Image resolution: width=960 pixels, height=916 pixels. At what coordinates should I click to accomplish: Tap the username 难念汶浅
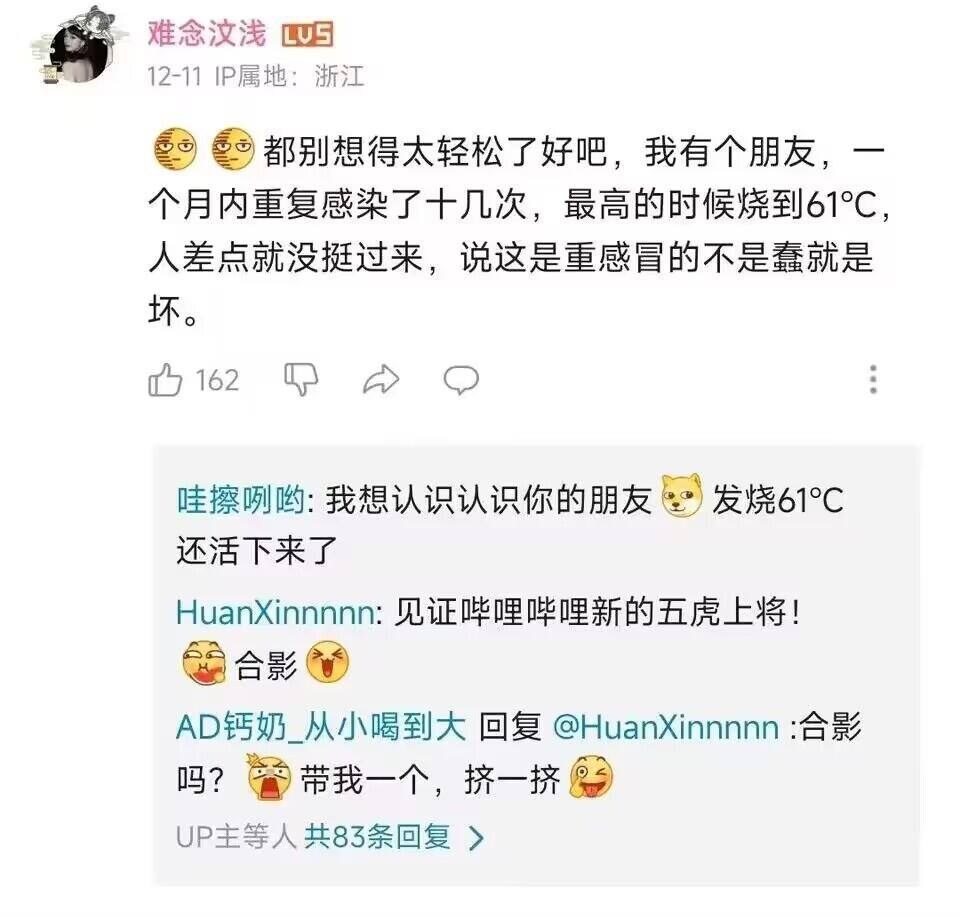click(x=207, y=34)
